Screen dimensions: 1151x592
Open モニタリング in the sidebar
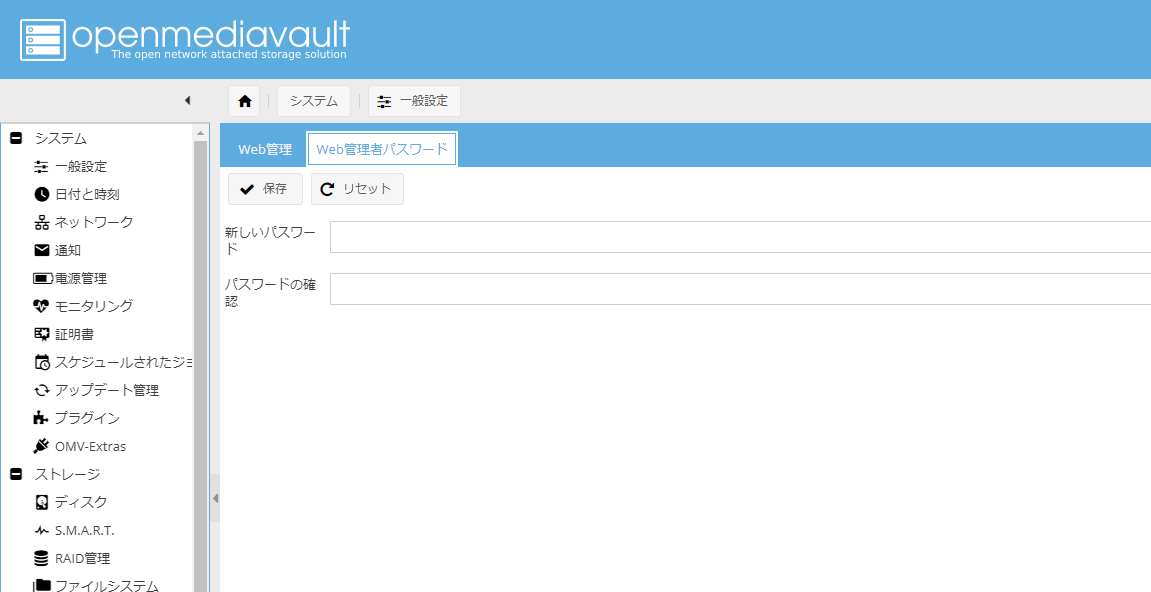pos(84,306)
